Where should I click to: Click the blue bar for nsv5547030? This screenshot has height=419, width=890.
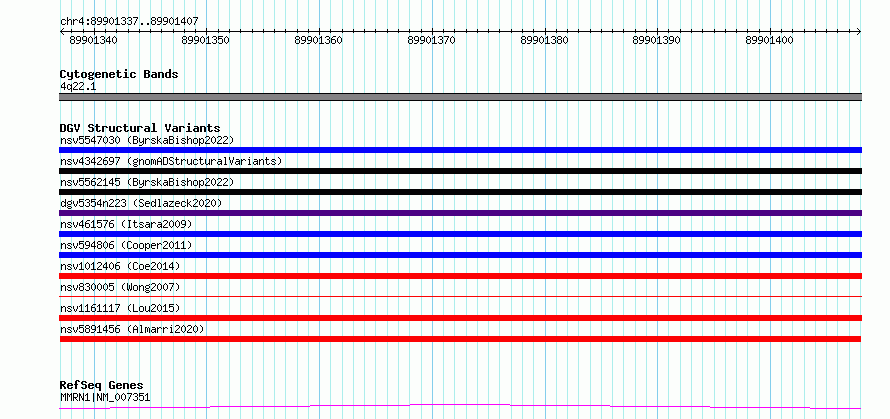click(x=460, y=150)
